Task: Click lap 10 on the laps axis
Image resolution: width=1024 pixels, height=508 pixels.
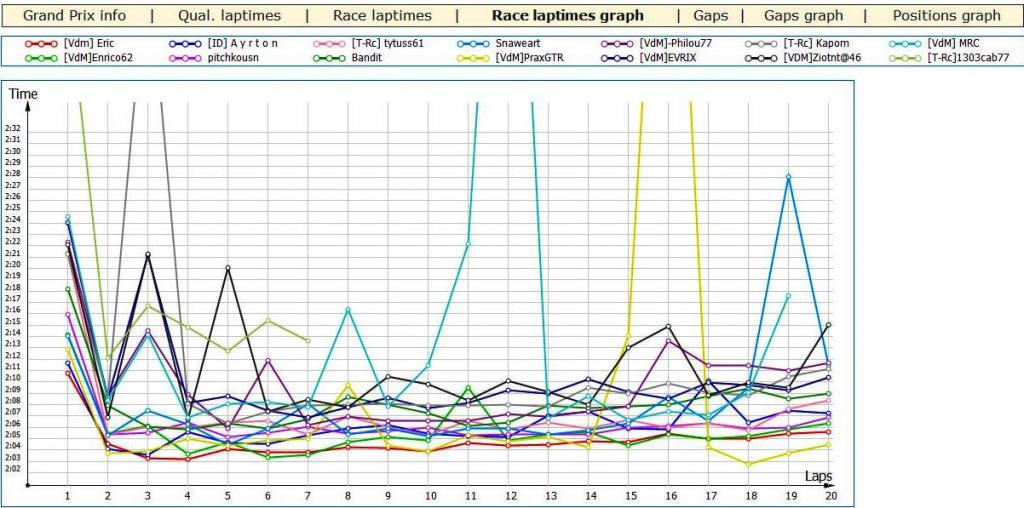Action: [428, 496]
